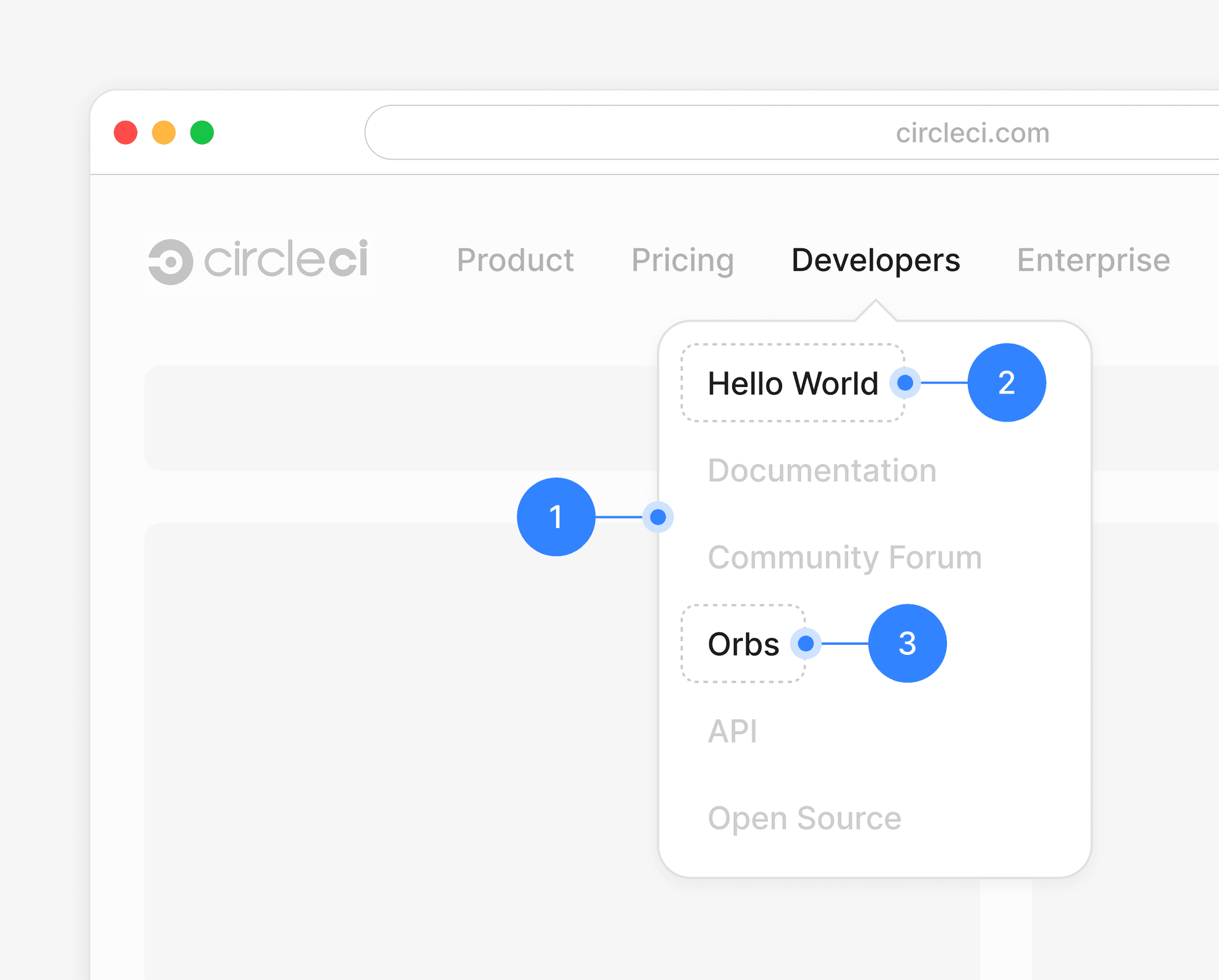Visit the Community Forum link
Screen dimensions: 1219x980
tap(844, 557)
